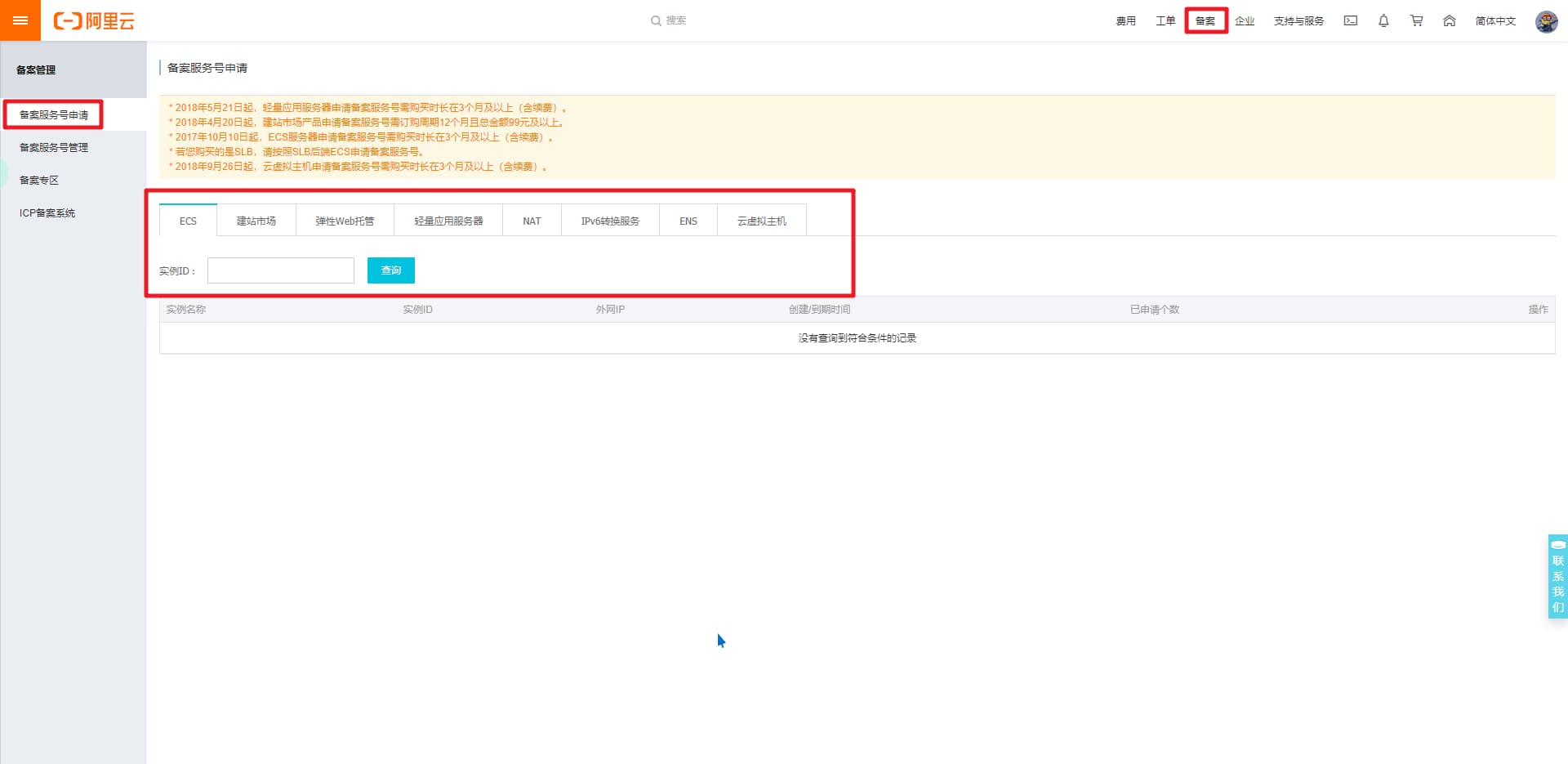Switch to the 建站市场 tab
Image resolution: width=1568 pixels, height=764 pixels.
pos(256,221)
